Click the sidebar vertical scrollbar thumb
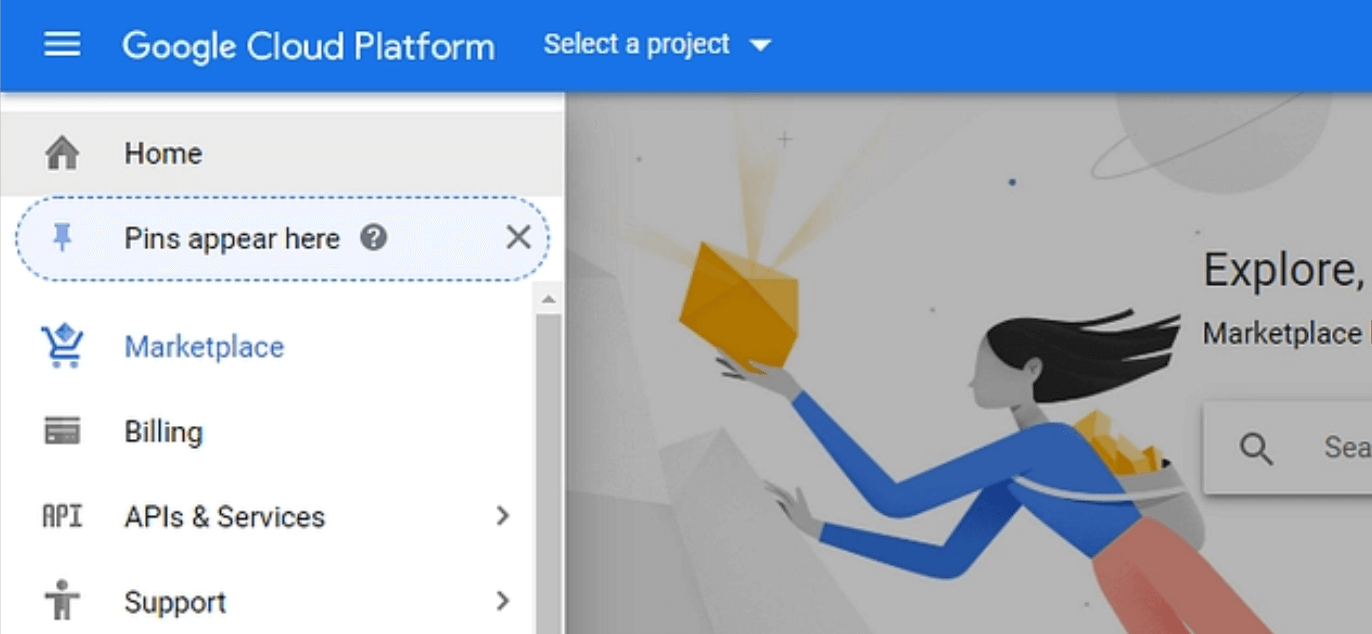The height and width of the screenshot is (634, 1372). [x=548, y=473]
